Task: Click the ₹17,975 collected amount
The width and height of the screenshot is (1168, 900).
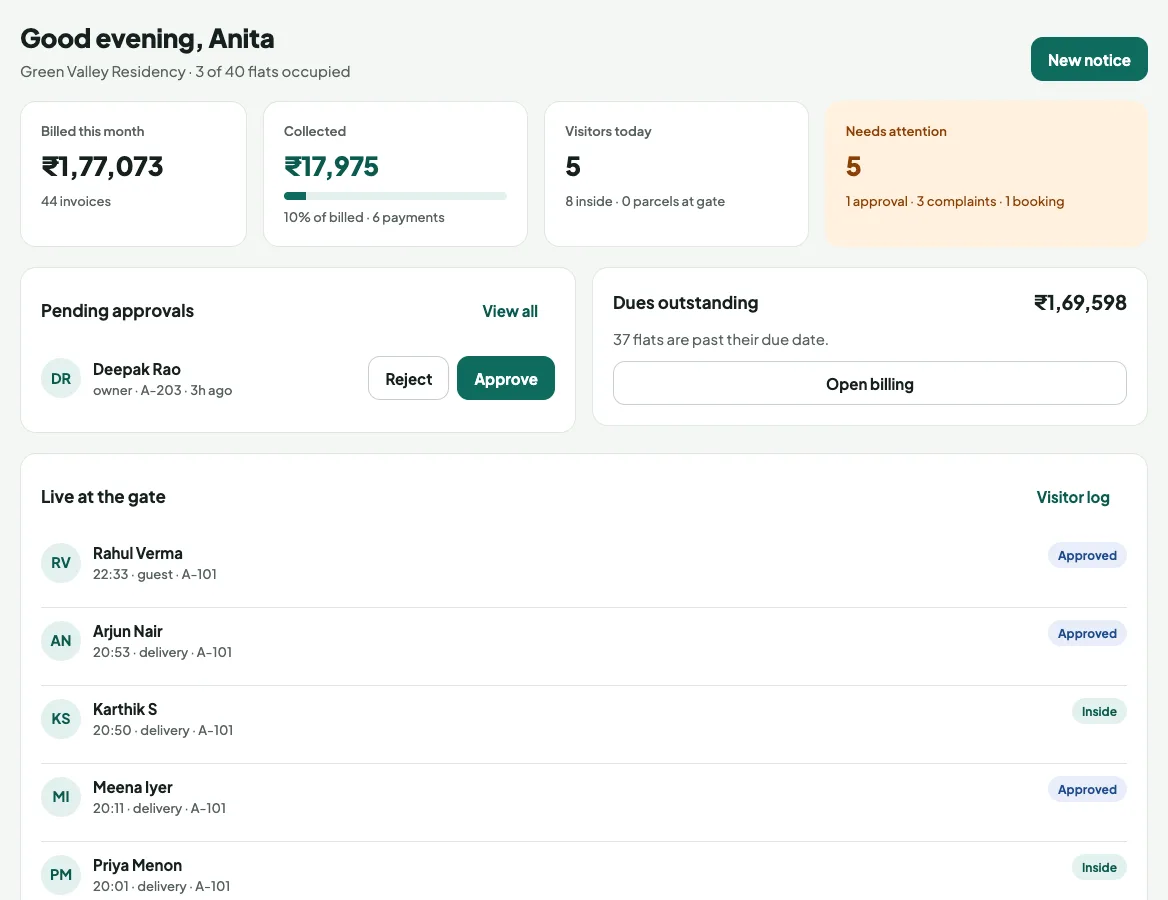Action: click(x=331, y=166)
